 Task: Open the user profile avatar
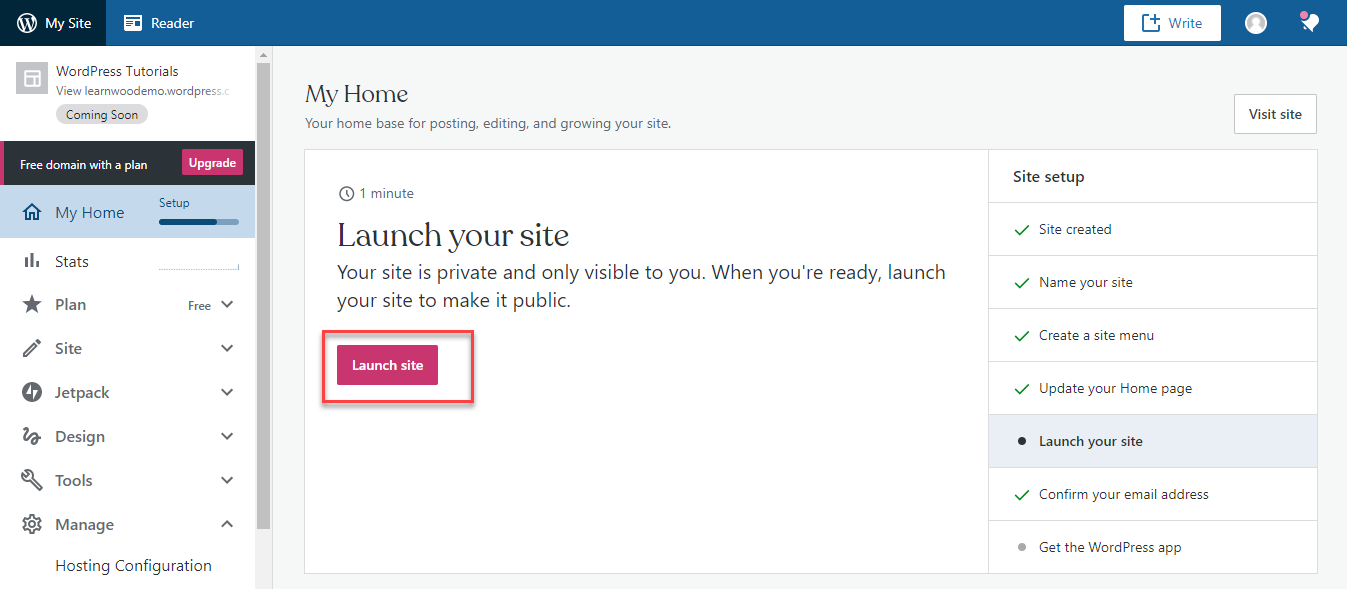click(x=1256, y=23)
